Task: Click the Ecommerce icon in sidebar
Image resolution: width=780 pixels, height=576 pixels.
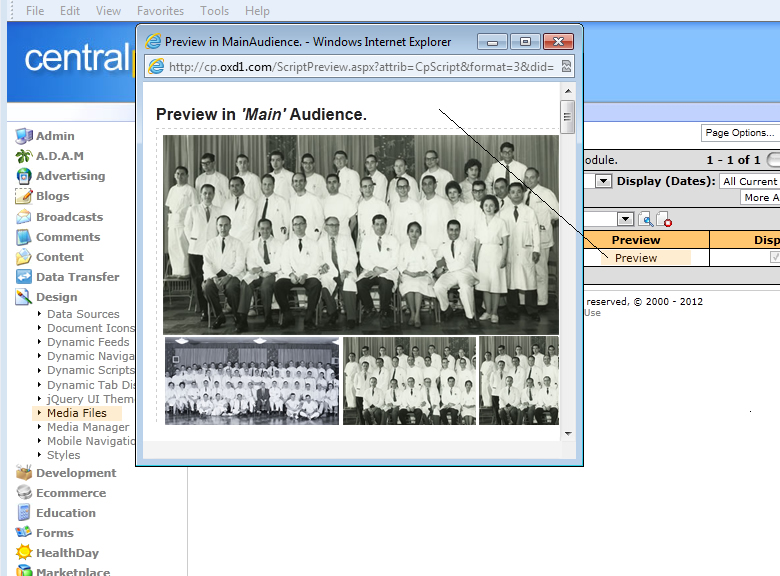Action: (x=24, y=493)
